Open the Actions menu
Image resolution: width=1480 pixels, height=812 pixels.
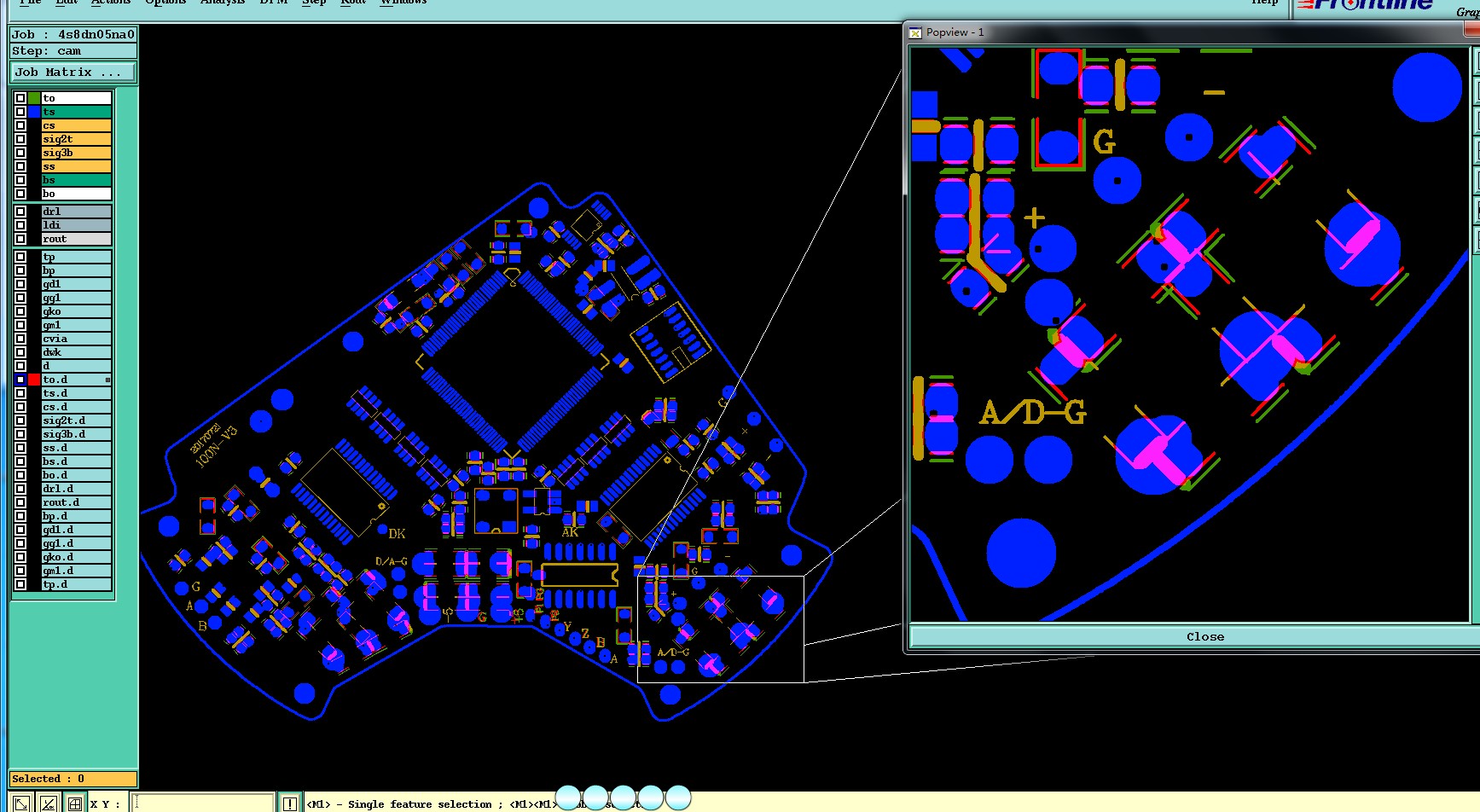tap(111, 3)
